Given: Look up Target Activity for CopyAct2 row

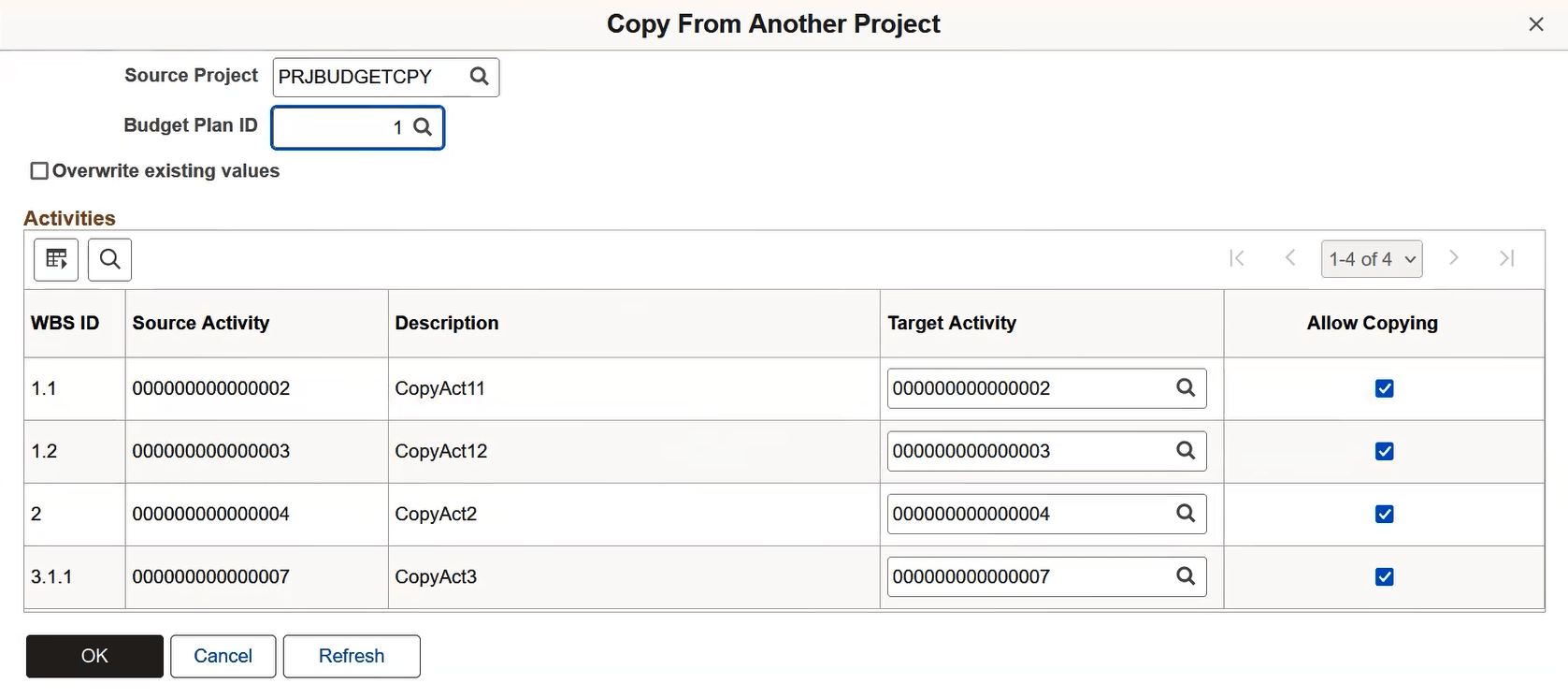Looking at the screenshot, I should pos(1186,513).
